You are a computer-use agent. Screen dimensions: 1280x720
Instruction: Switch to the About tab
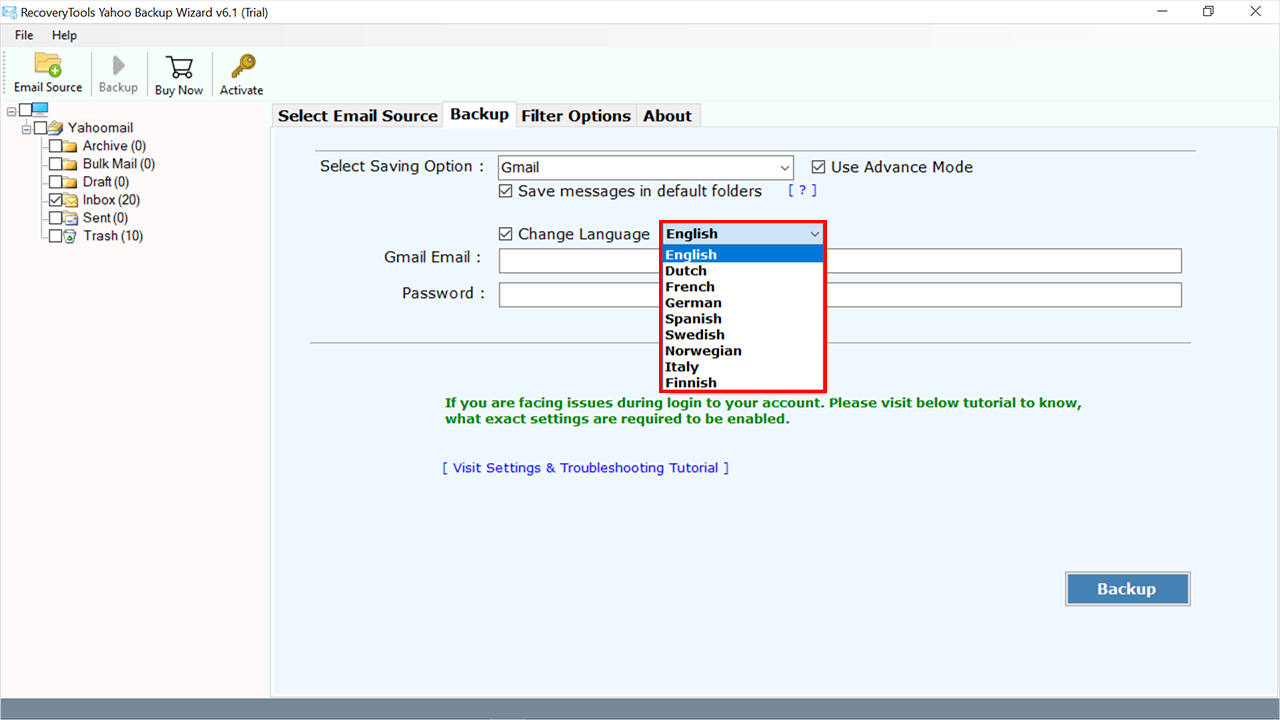667,116
